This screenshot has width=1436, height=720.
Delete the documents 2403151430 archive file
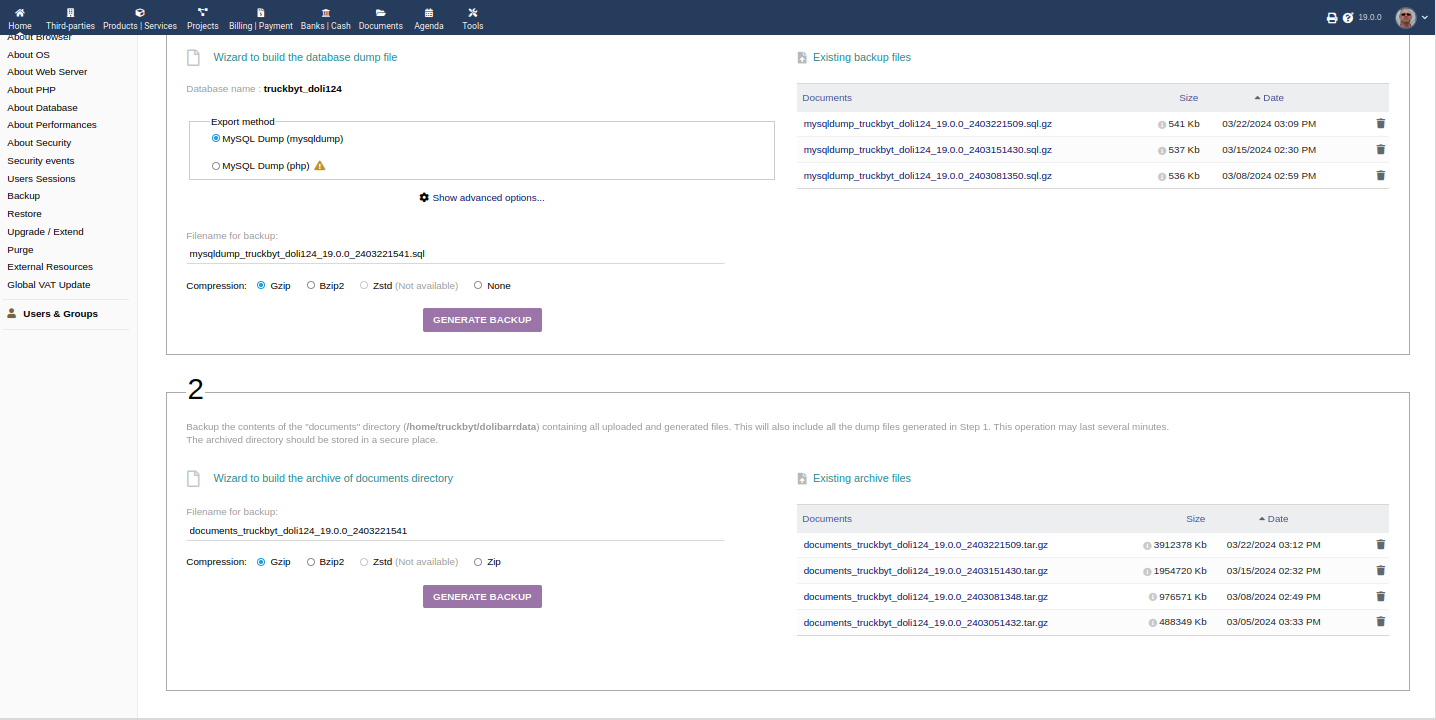[x=1380, y=570]
